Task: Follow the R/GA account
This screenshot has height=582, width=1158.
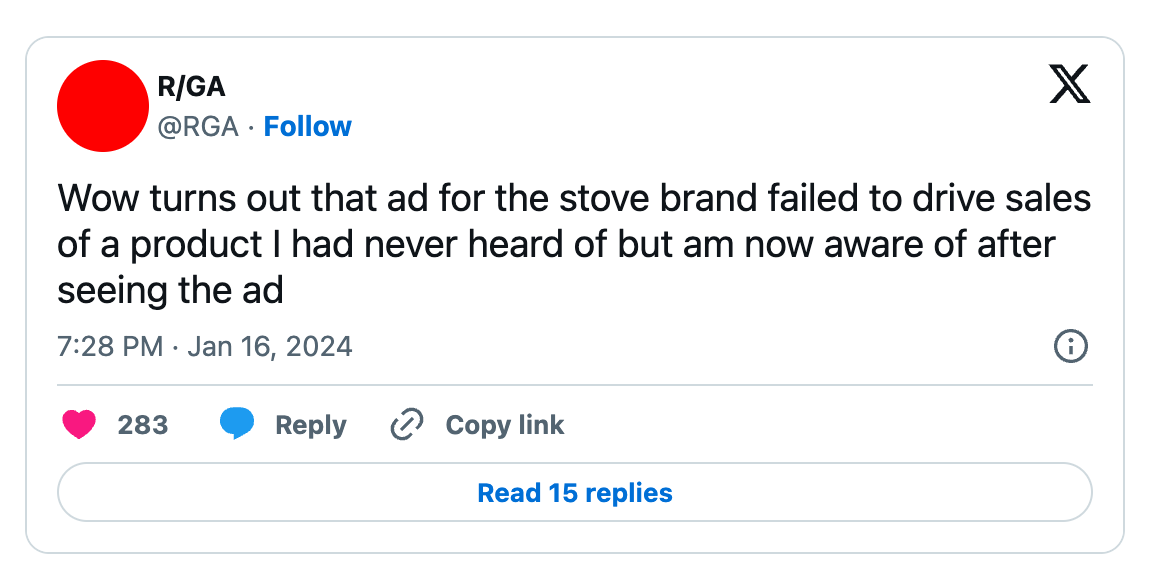Action: (x=307, y=127)
